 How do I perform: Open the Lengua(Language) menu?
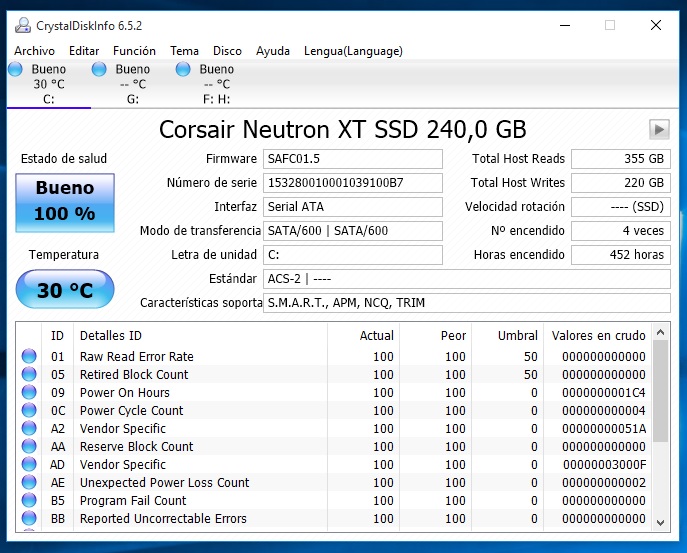tap(353, 51)
